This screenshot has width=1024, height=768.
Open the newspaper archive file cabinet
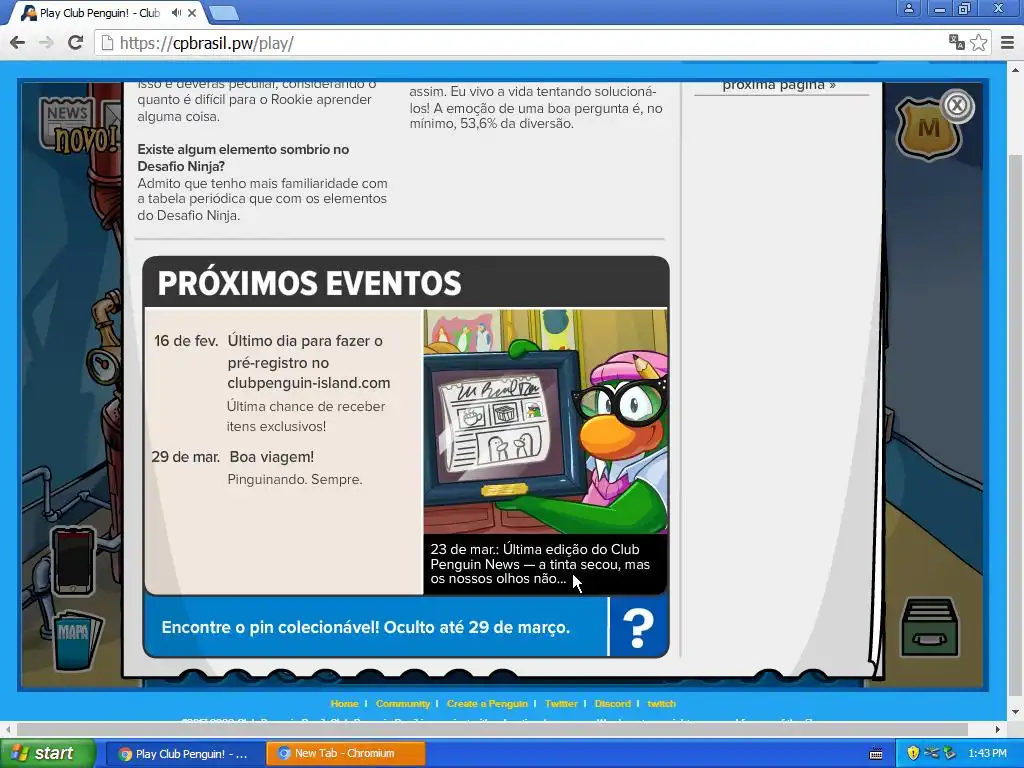coord(930,627)
